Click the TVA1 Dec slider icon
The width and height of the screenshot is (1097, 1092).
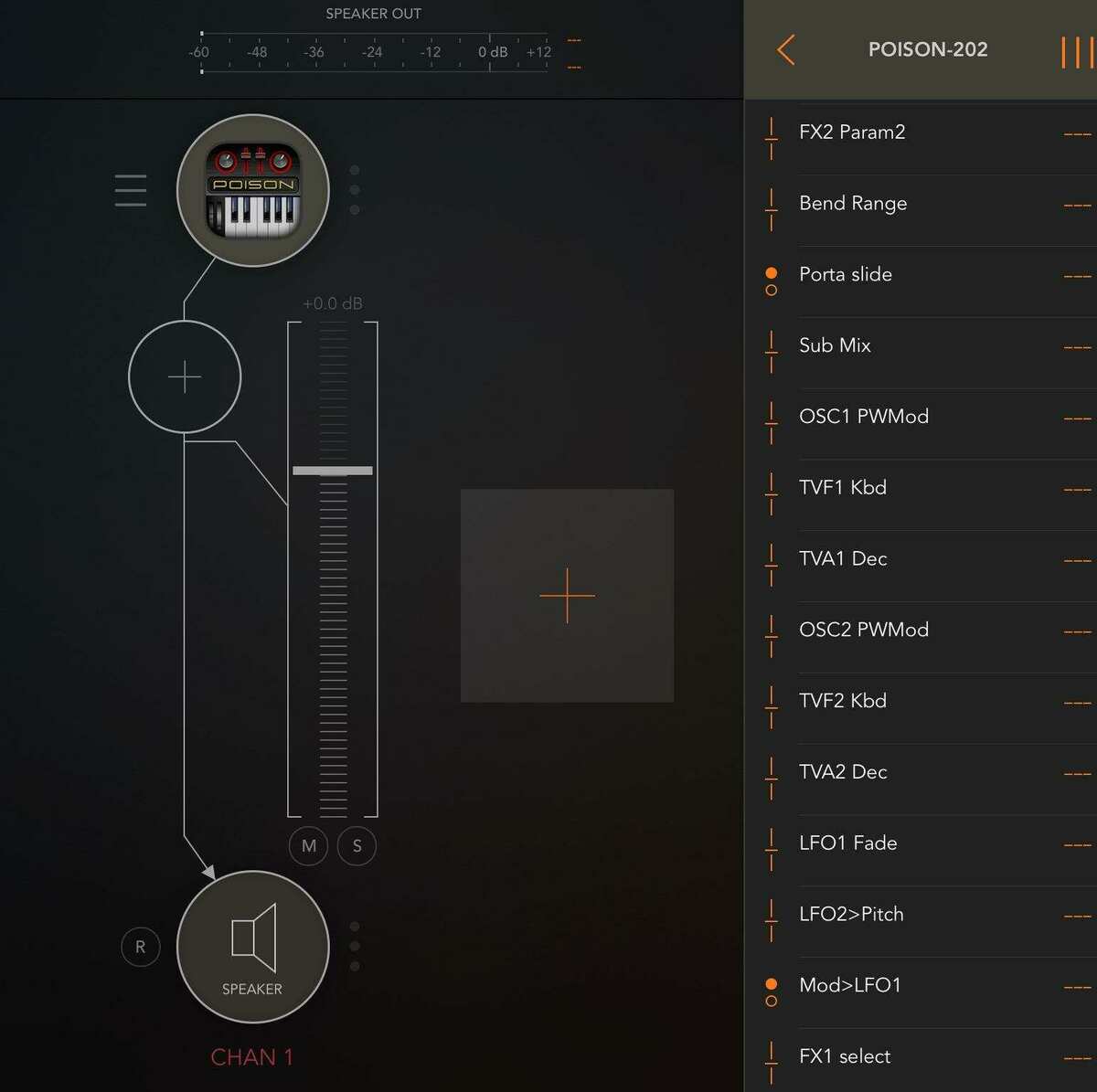(x=772, y=566)
